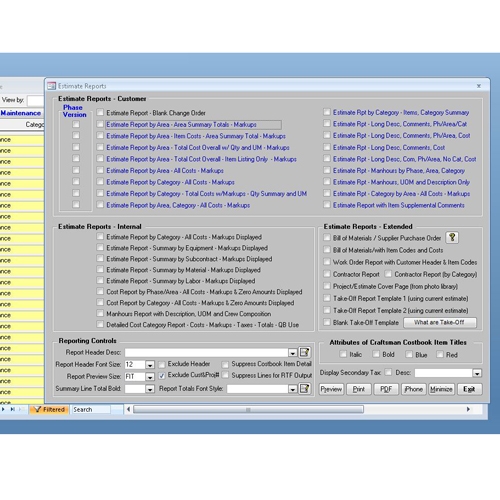The height and width of the screenshot is (500, 500).
Task: Check Detailed Cost Category Report for QB Use
Action: [x=100, y=324]
